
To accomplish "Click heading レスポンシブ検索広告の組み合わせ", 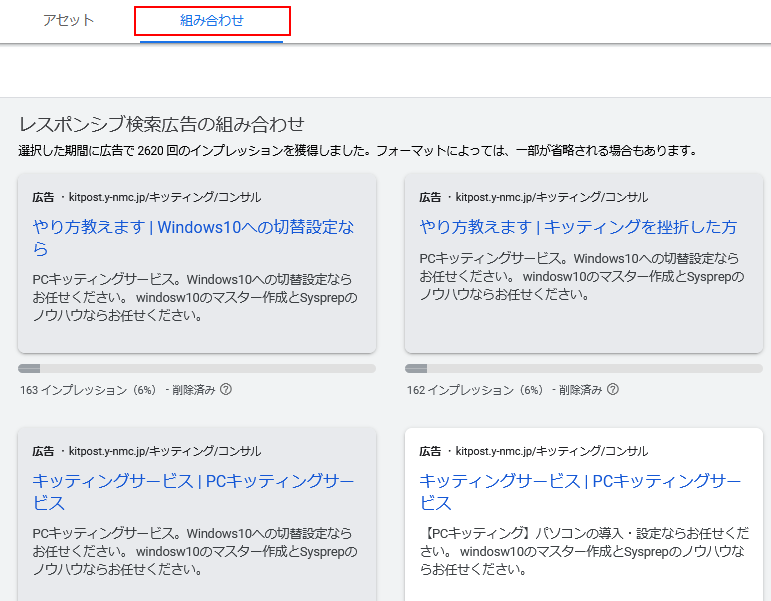I will (x=161, y=124).
